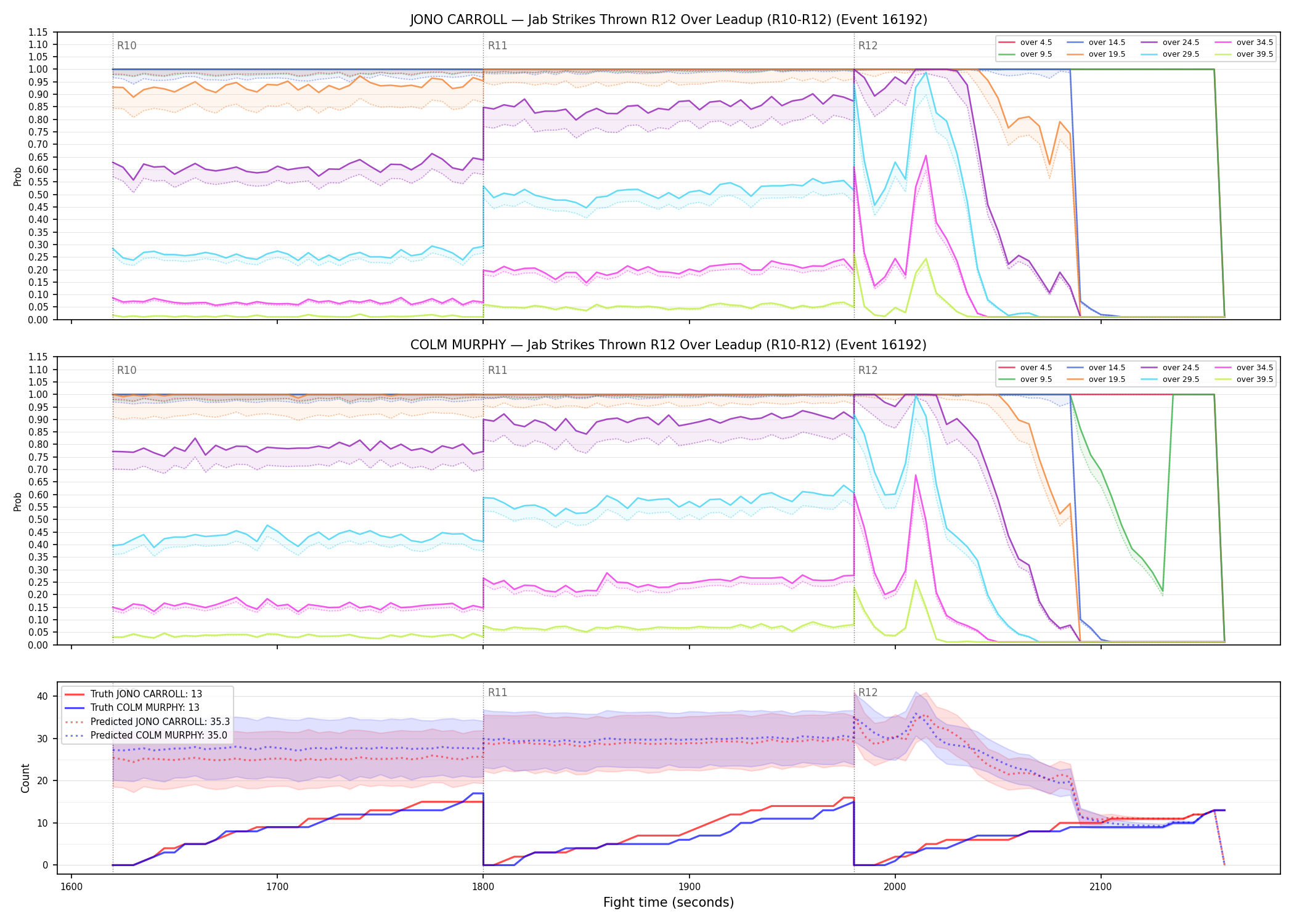Image resolution: width=1294 pixels, height=924 pixels.
Task: Click R12 round label in Colm Murphy chart
Action: [868, 370]
